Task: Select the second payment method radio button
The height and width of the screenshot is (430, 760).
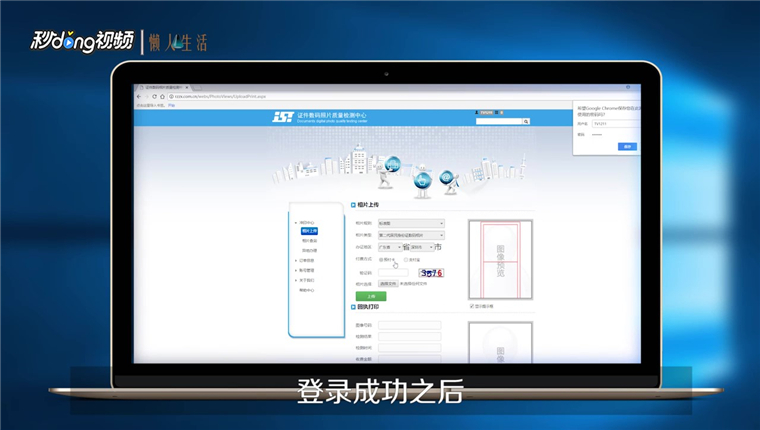Action: coord(406,260)
